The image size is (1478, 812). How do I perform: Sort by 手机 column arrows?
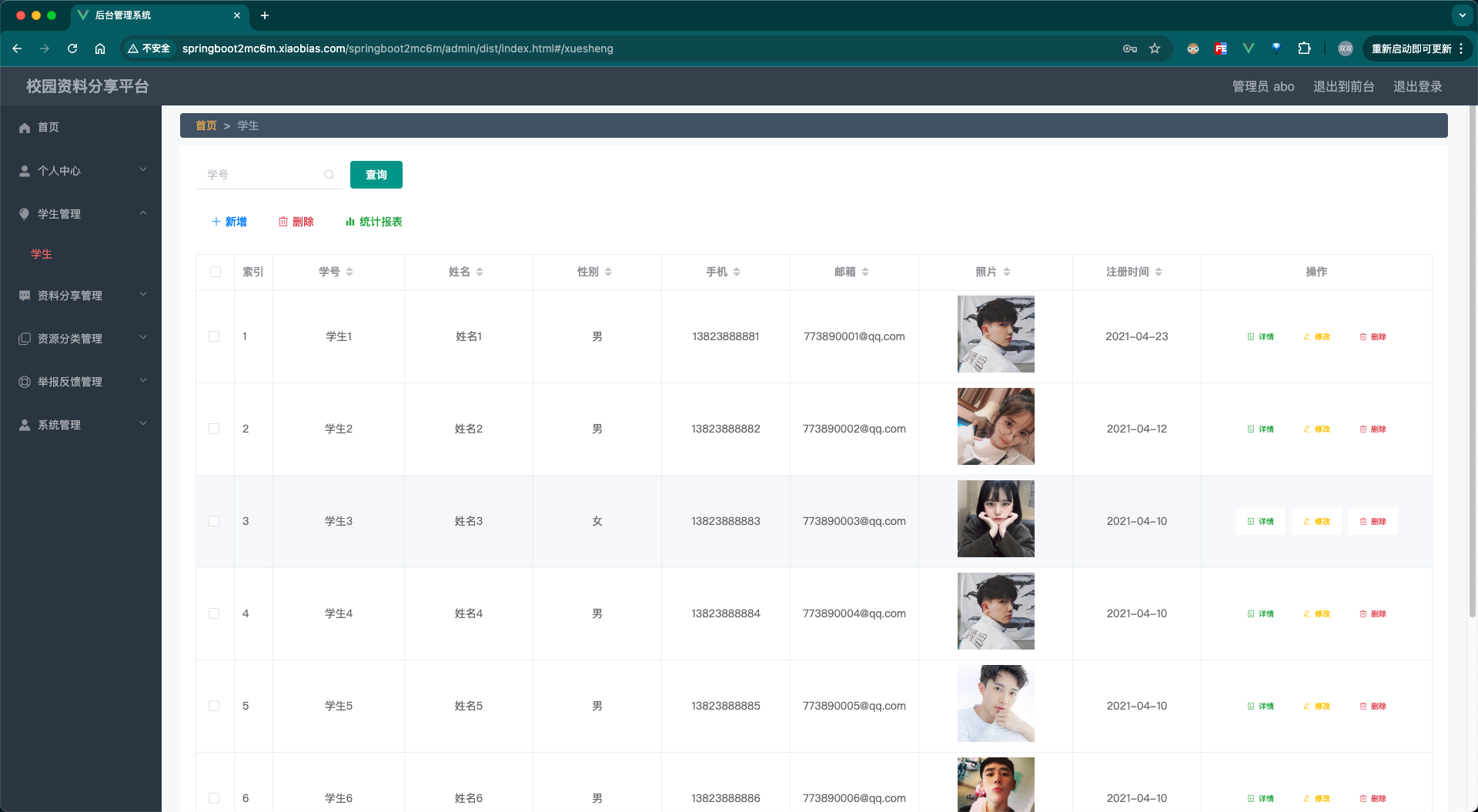tap(737, 272)
